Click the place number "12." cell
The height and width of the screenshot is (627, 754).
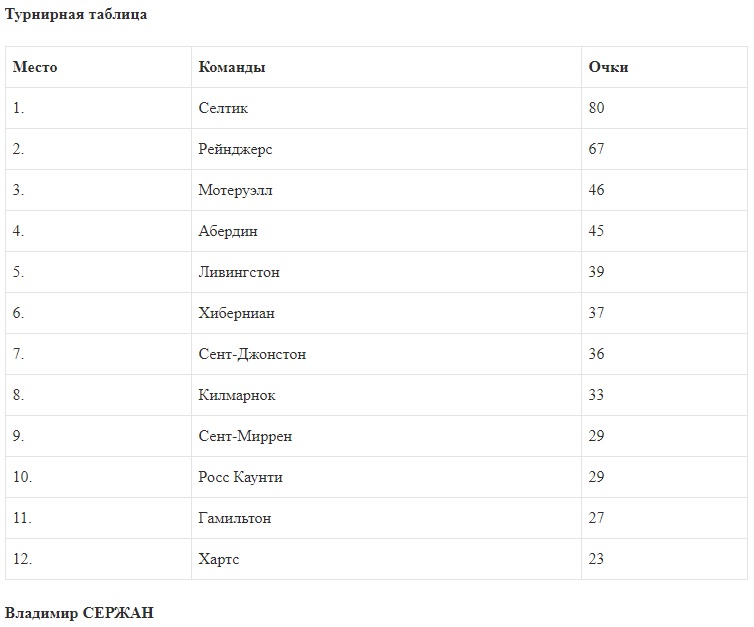22,559
